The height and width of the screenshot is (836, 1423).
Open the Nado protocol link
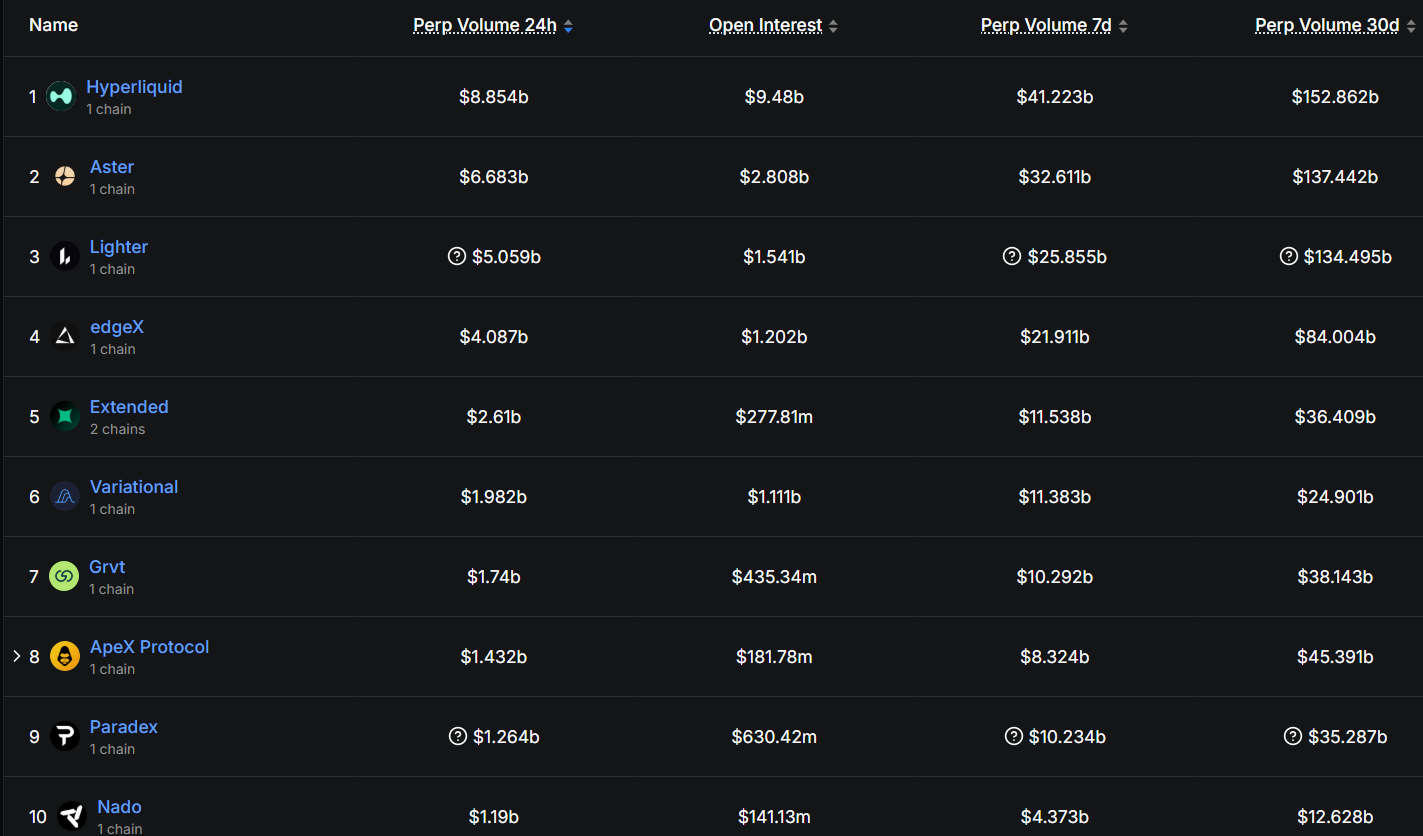[x=119, y=807]
